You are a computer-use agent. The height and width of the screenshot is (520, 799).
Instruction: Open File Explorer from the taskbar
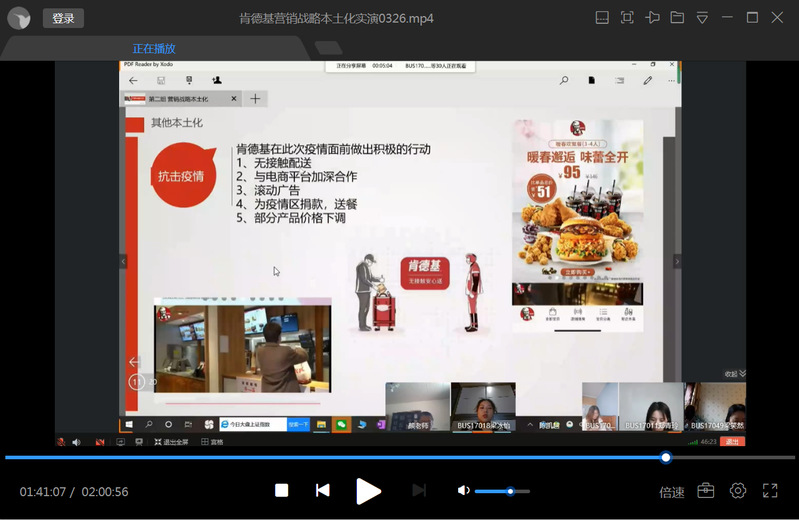click(321, 424)
